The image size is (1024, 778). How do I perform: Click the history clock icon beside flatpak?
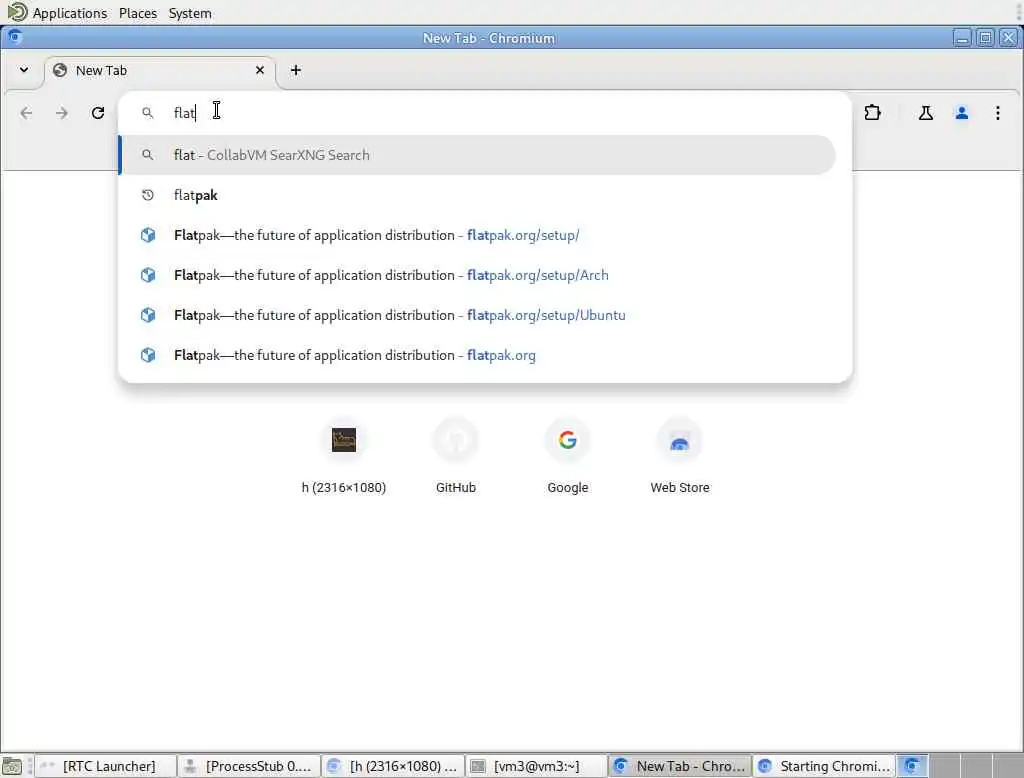148,195
